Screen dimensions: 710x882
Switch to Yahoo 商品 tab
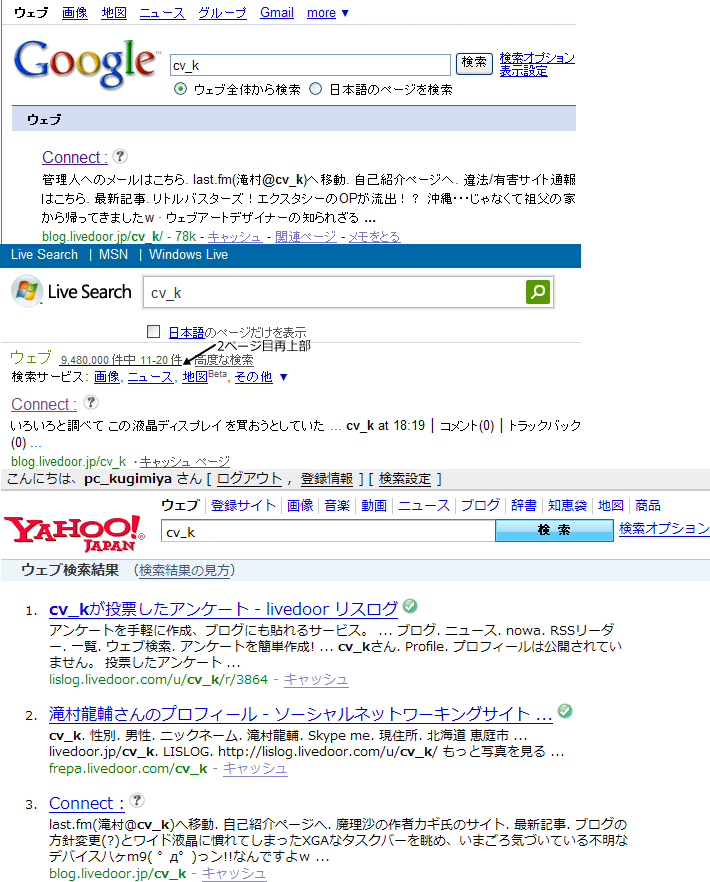pyautogui.click(x=648, y=505)
